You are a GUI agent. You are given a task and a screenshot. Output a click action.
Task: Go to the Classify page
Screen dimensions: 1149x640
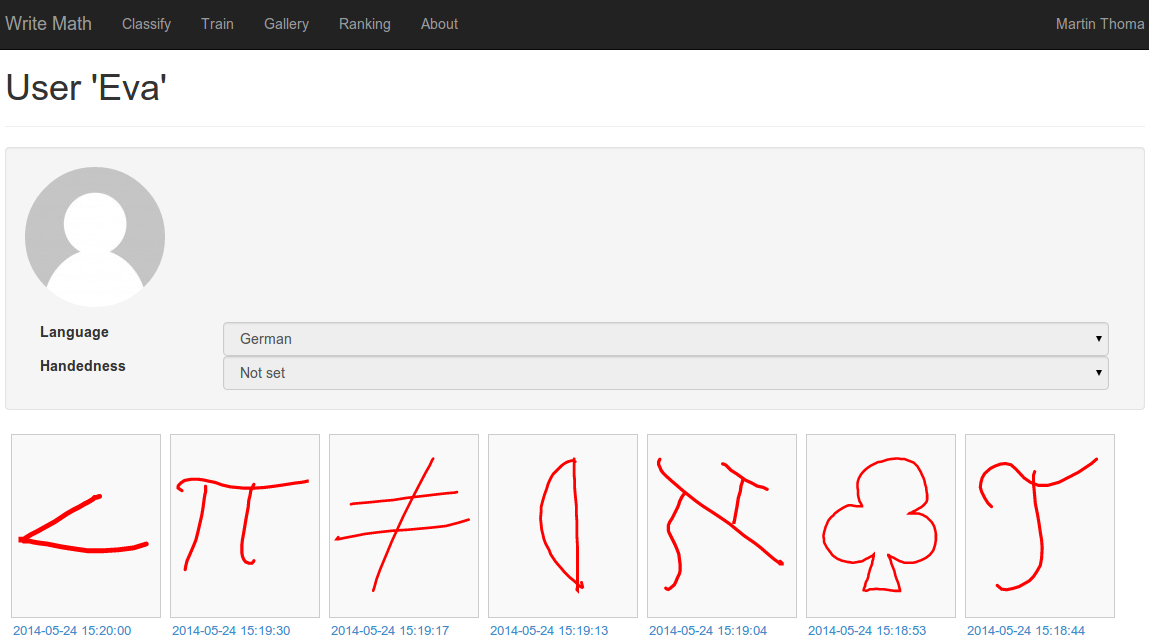pos(146,24)
